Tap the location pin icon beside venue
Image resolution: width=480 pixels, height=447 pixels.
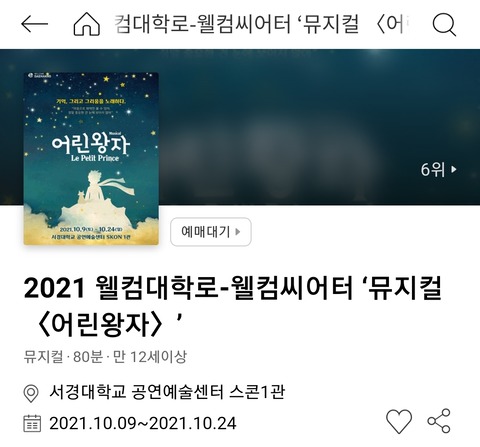[31, 393]
